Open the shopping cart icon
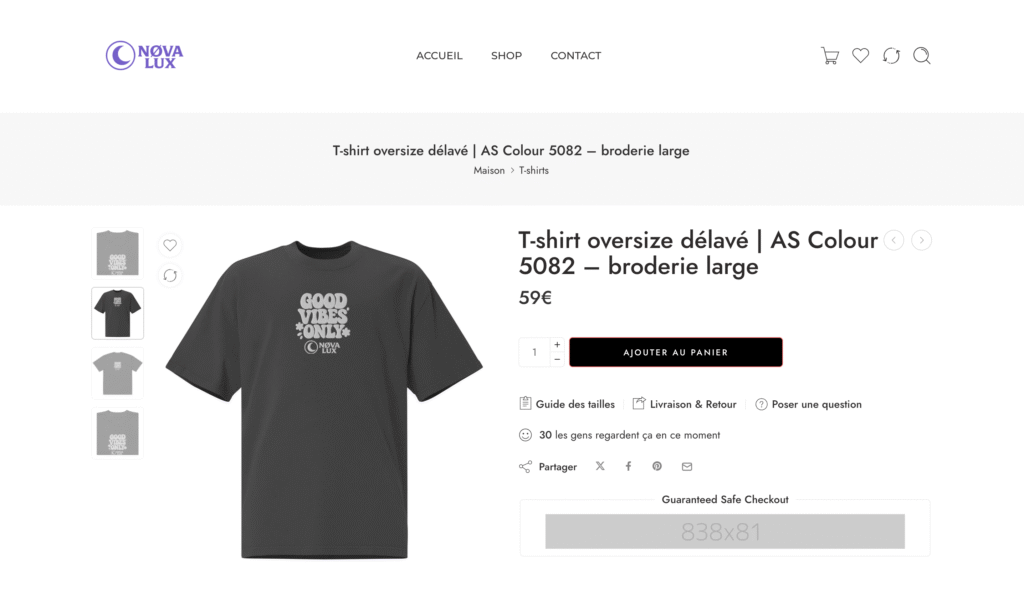The width and height of the screenshot is (1024, 613). pos(829,56)
